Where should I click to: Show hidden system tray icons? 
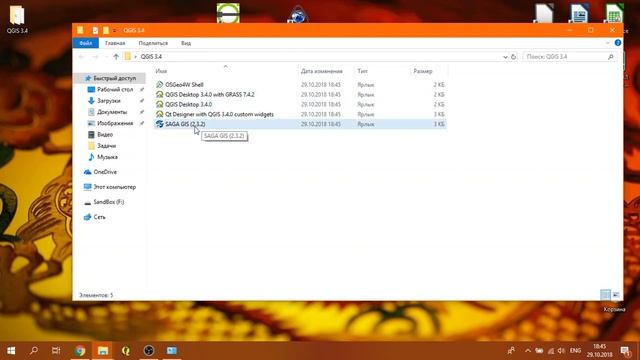pyautogui.click(x=528, y=351)
